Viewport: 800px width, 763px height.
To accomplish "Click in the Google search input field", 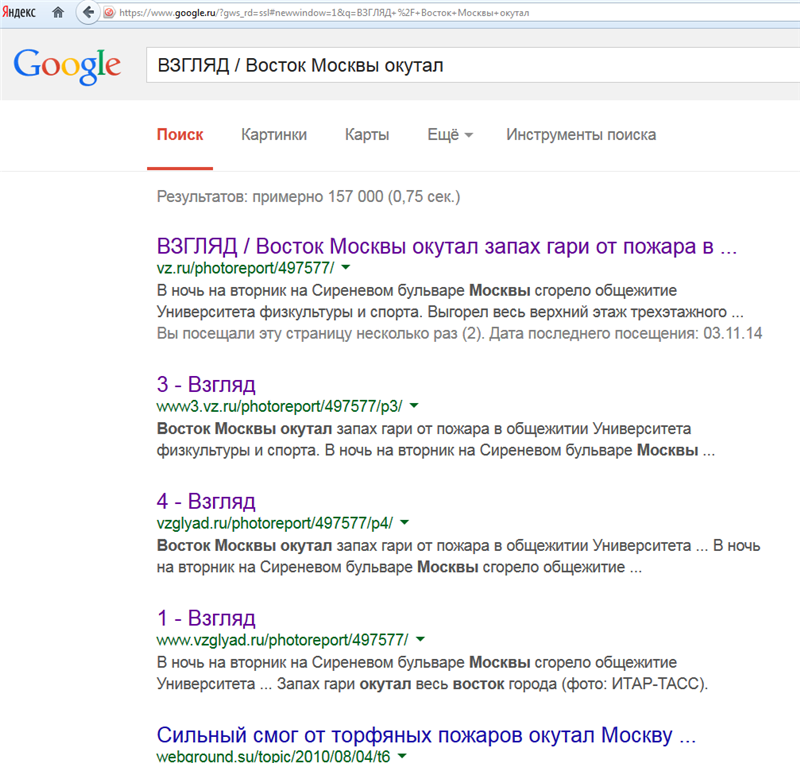I will click(x=470, y=66).
